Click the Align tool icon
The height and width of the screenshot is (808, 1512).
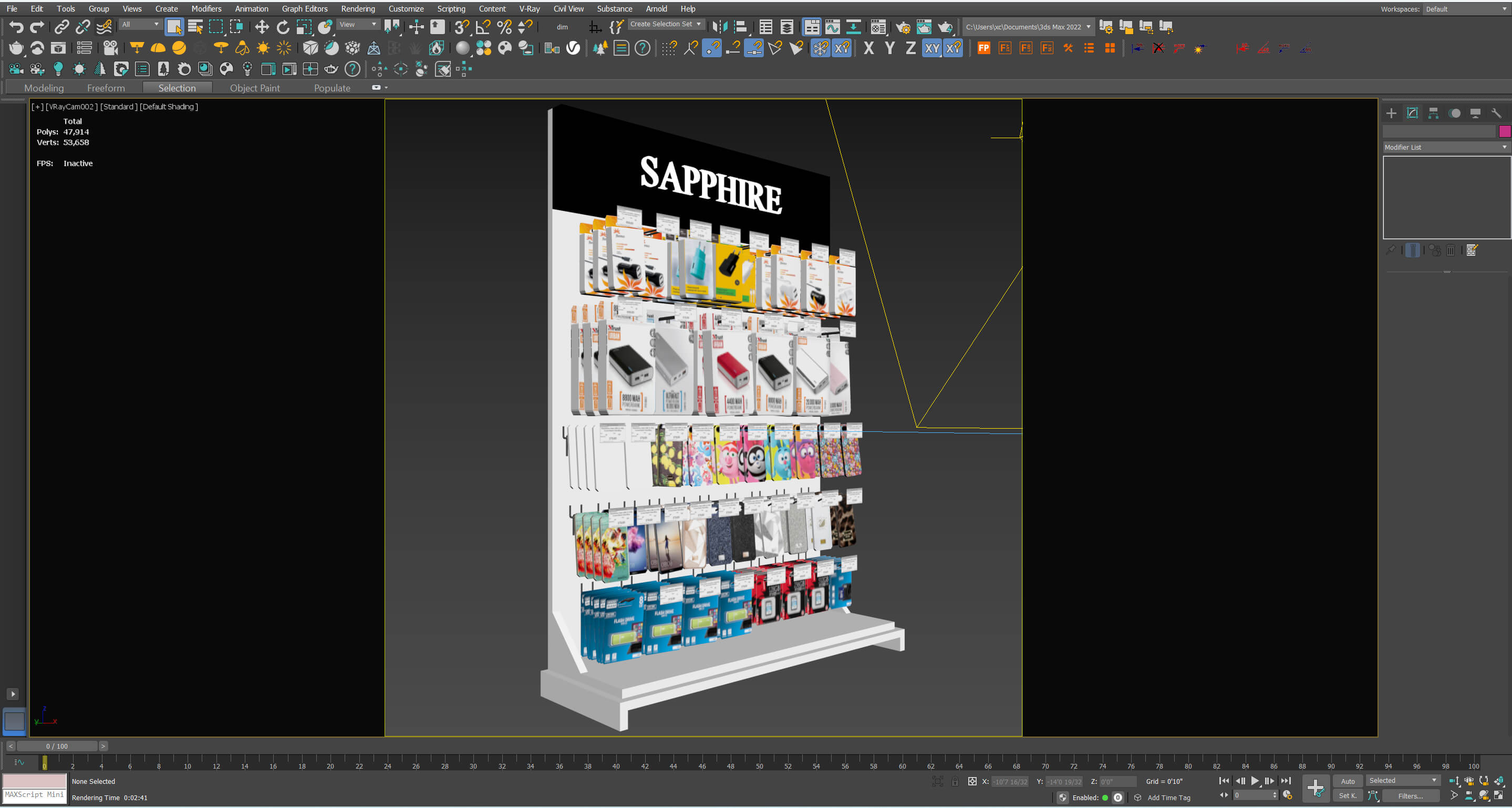point(740,27)
